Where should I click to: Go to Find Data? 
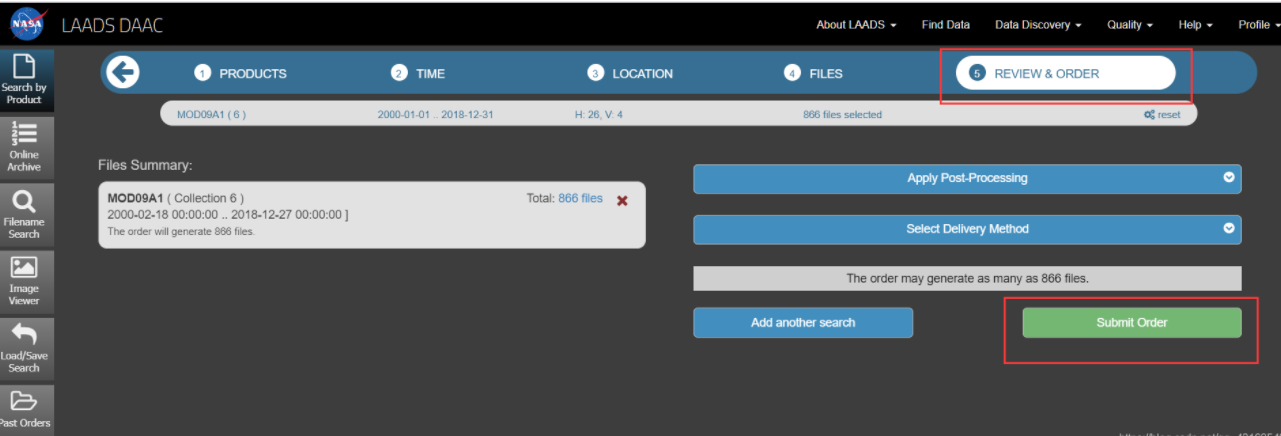tap(945, 25)
